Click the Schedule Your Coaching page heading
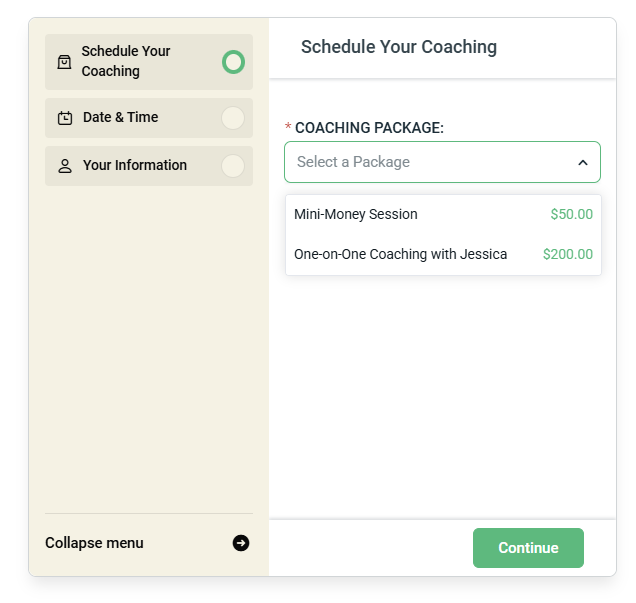 tap(399, 47)
